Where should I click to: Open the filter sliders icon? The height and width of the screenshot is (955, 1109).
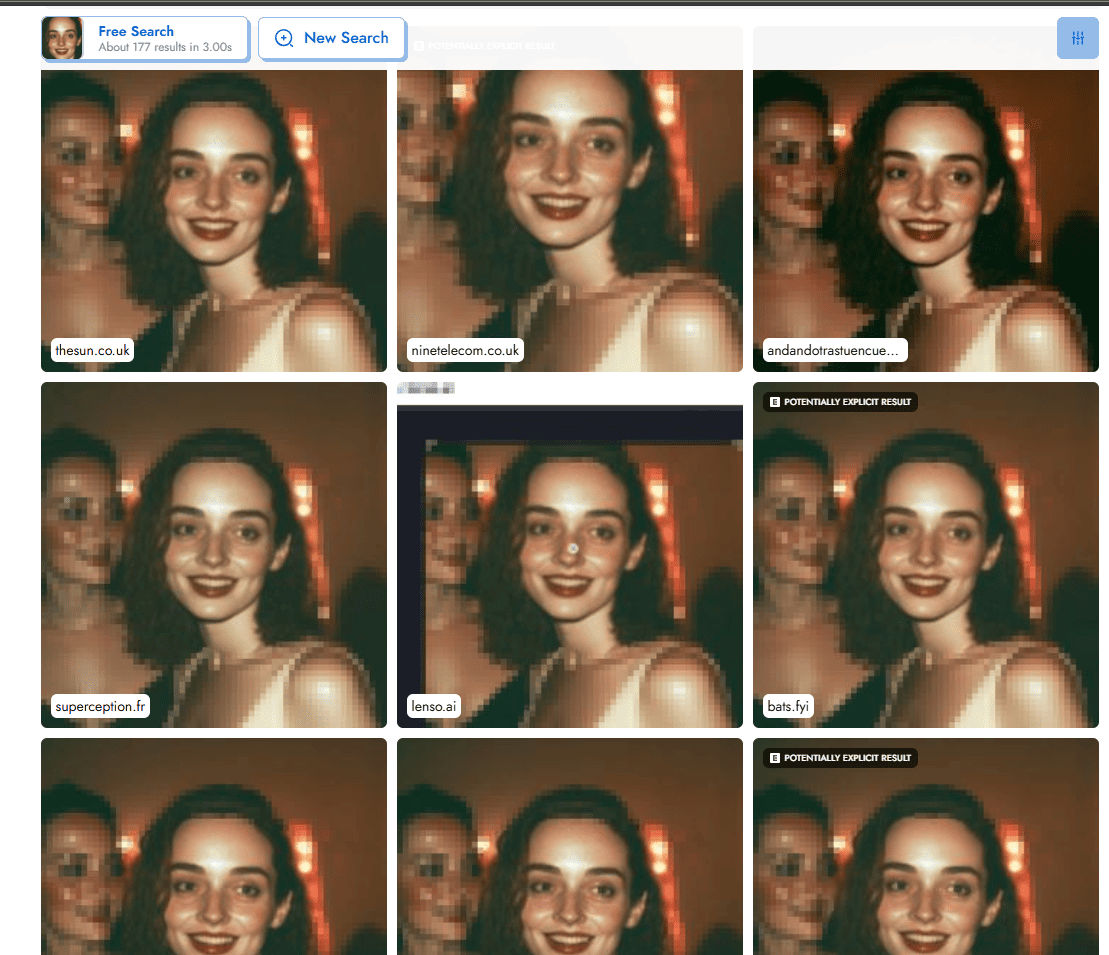click(1077, 38)
